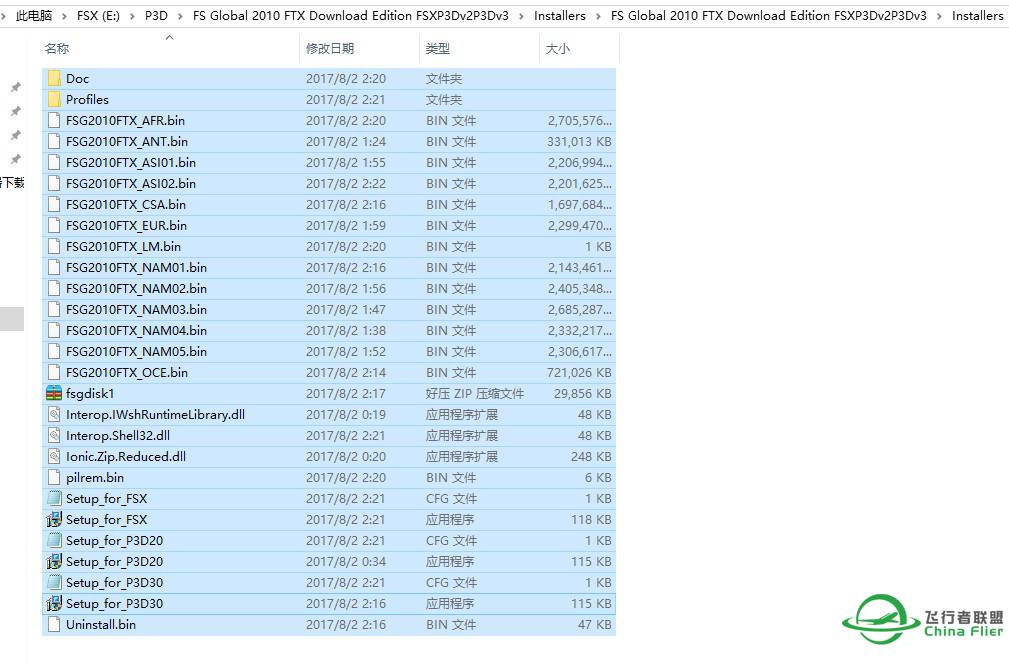Click the FSG2010FTX_NAM03.bin file icon

click(x=54, y=310)
